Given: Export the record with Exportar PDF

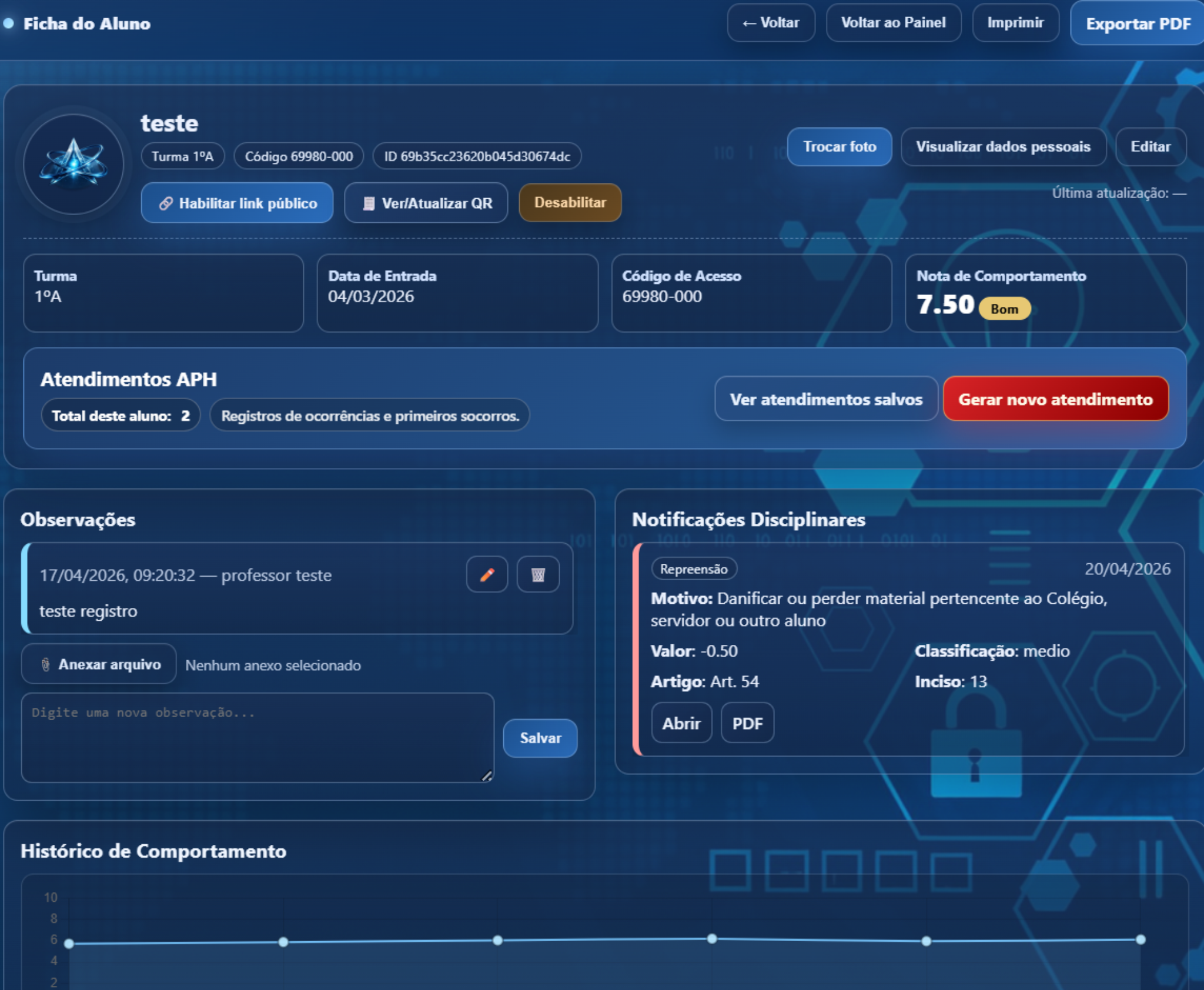Looking at the screenshot, I should [1138, 24].
